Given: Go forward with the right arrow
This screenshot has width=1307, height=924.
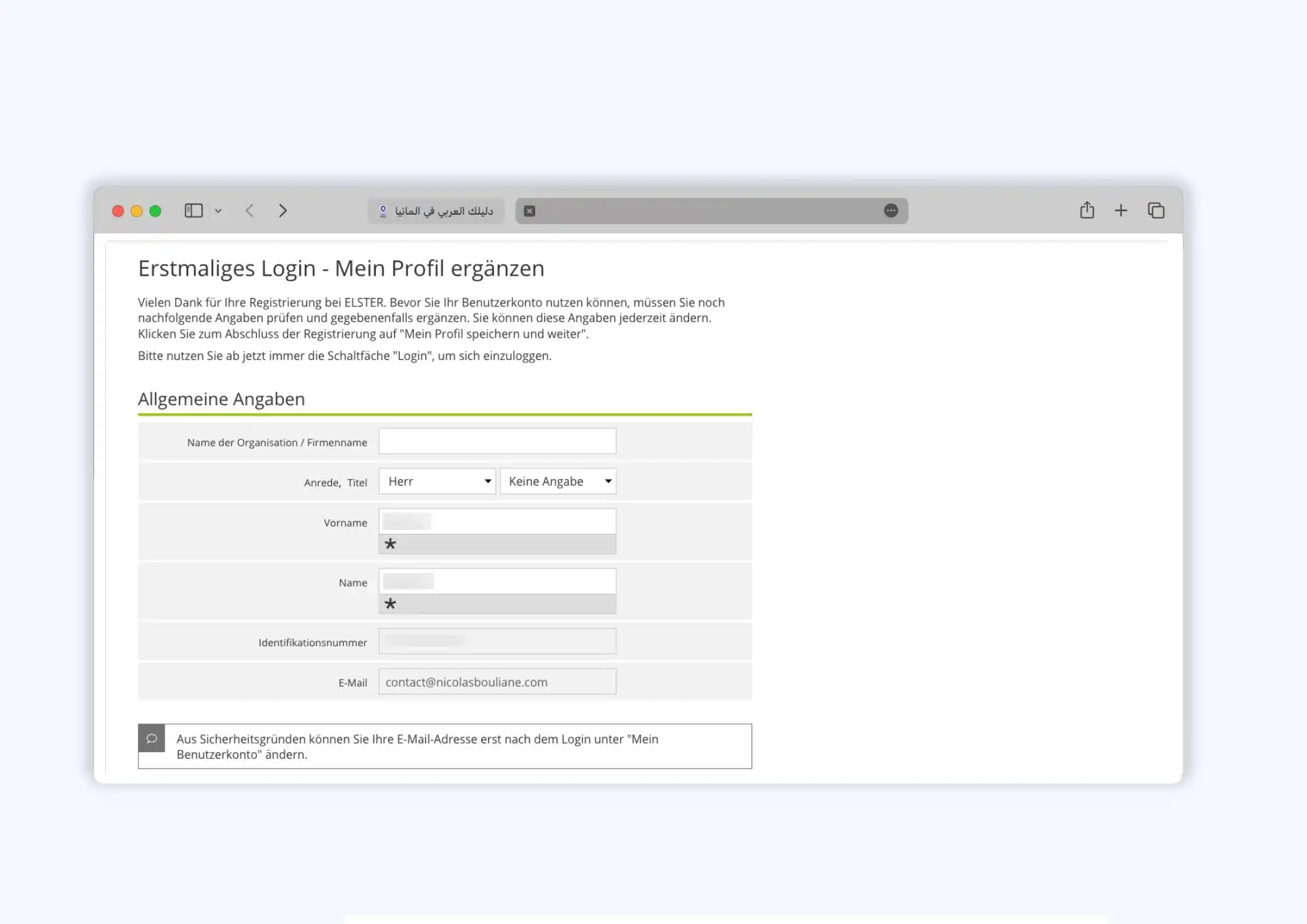Looking at the screenshot, I should (283, 210).
